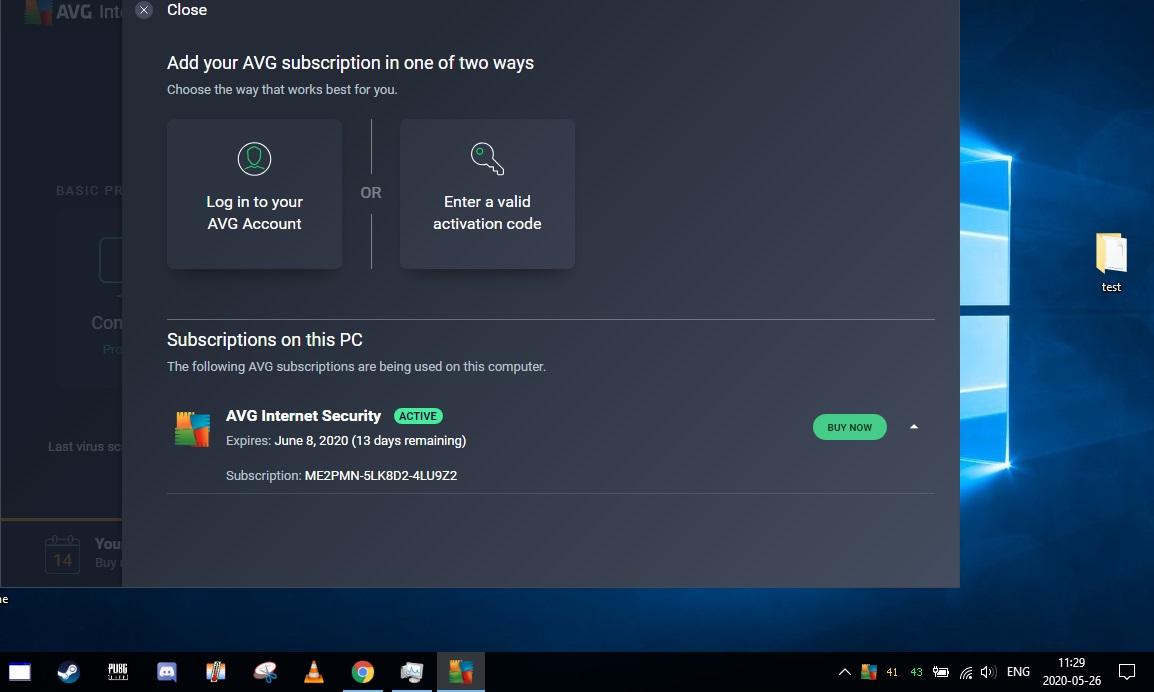Image resolution: width=1154 pixels, height=692 pixels.
Task: Click the account avatar icon
Action: pyautogui.click(x=254, y=159)
